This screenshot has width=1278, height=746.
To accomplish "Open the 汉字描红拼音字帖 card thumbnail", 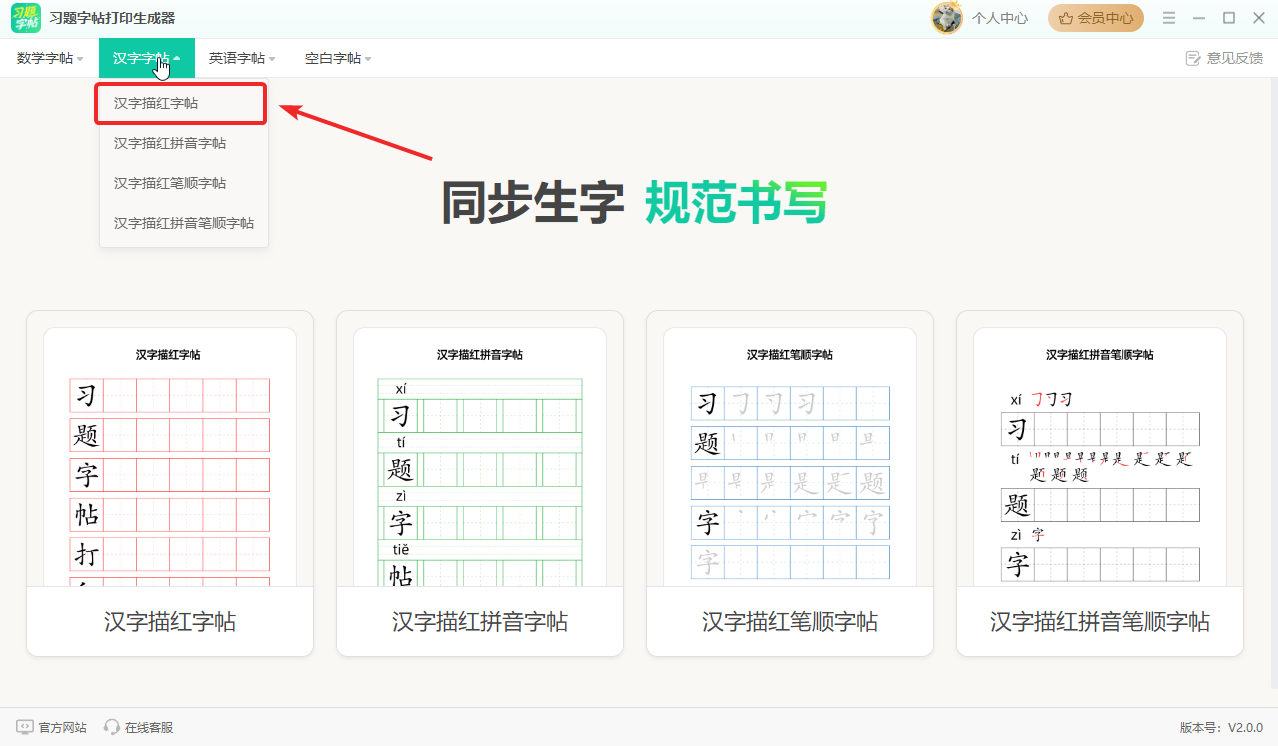I will coord(480,457).
